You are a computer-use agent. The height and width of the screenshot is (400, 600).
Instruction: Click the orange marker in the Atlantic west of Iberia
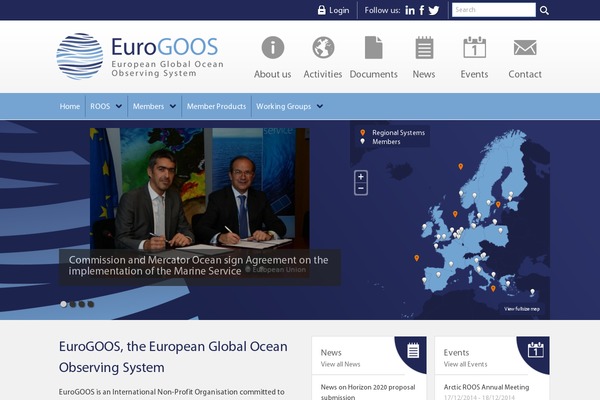pyautogui.click(x=417, y=258)
